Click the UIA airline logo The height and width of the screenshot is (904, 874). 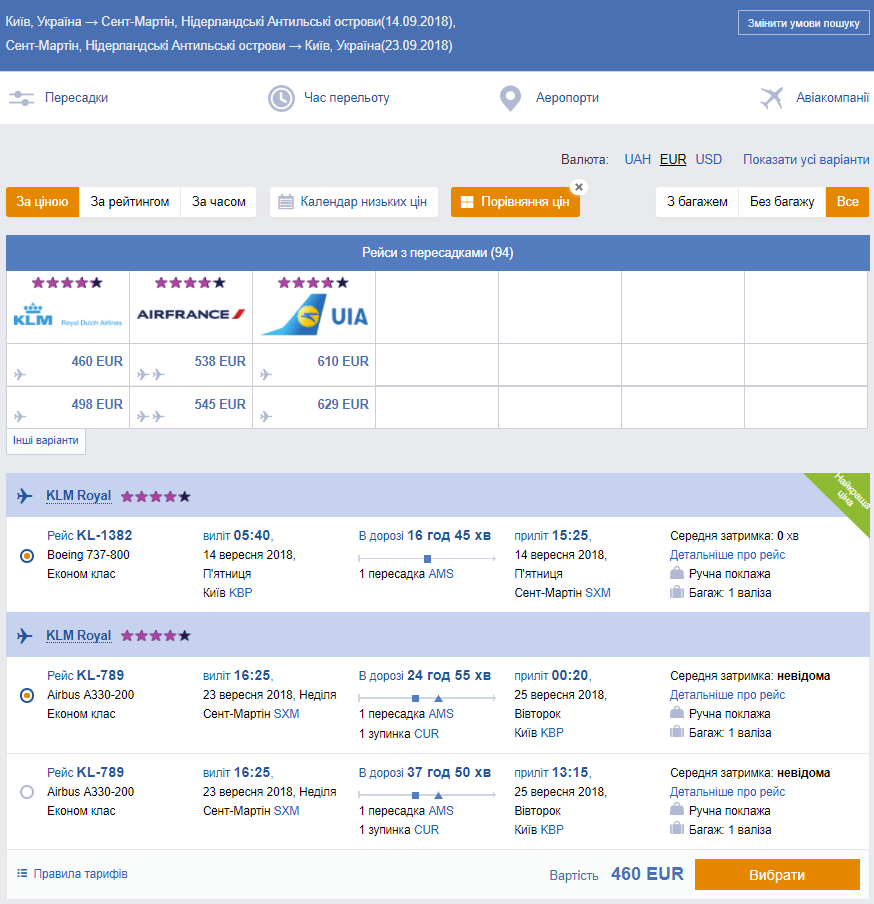click(x=314, y=315)
